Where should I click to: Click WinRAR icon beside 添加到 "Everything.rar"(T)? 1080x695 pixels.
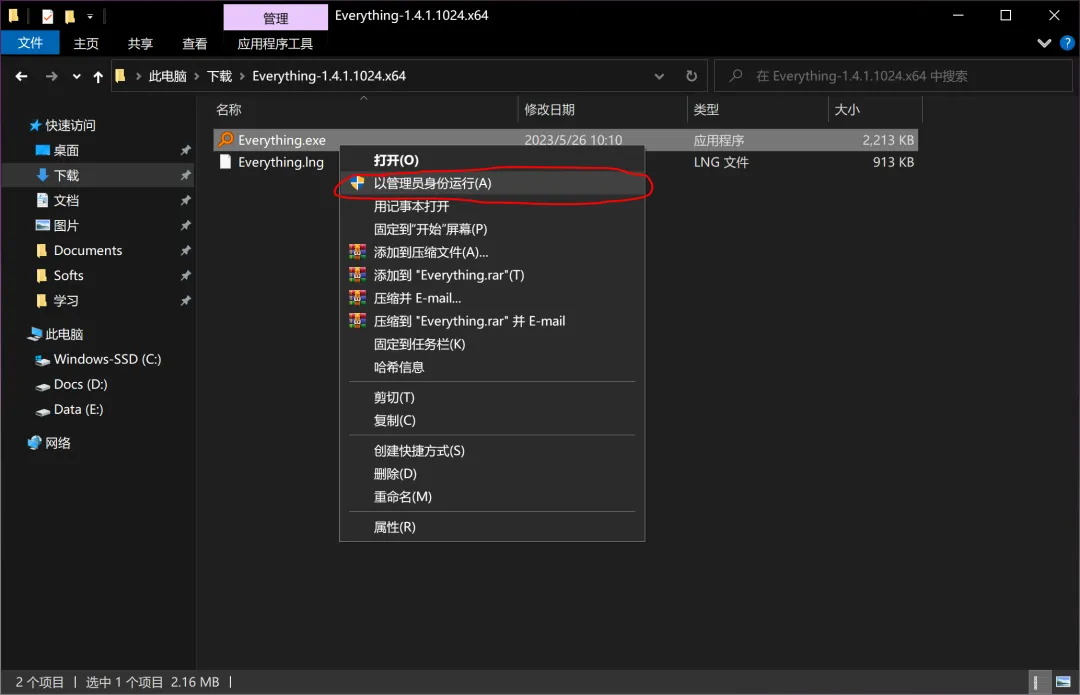(357, 275)
